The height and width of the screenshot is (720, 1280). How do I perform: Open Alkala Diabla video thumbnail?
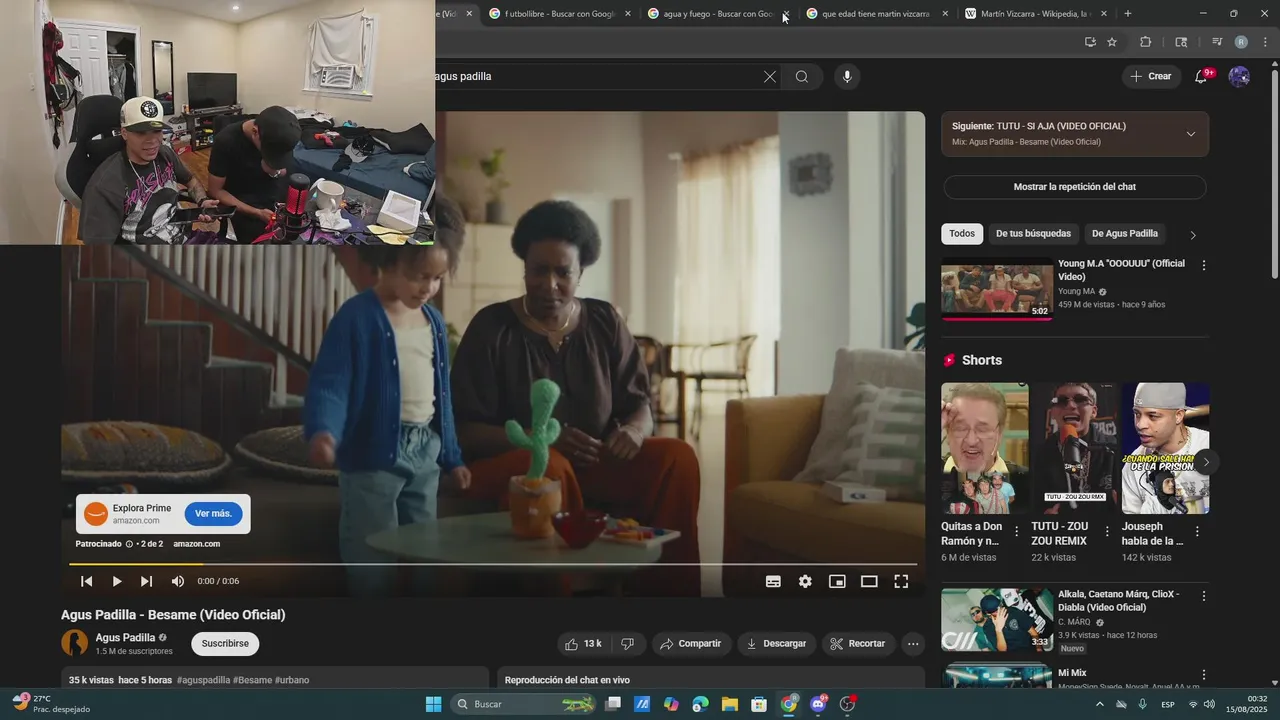[x=997, y=619]
